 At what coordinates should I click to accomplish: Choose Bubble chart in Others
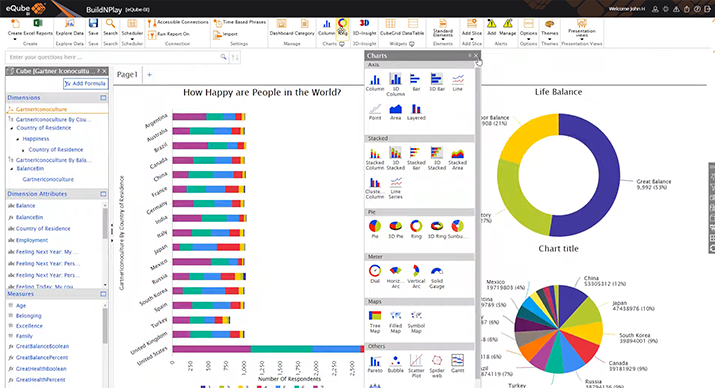[395, 364]
